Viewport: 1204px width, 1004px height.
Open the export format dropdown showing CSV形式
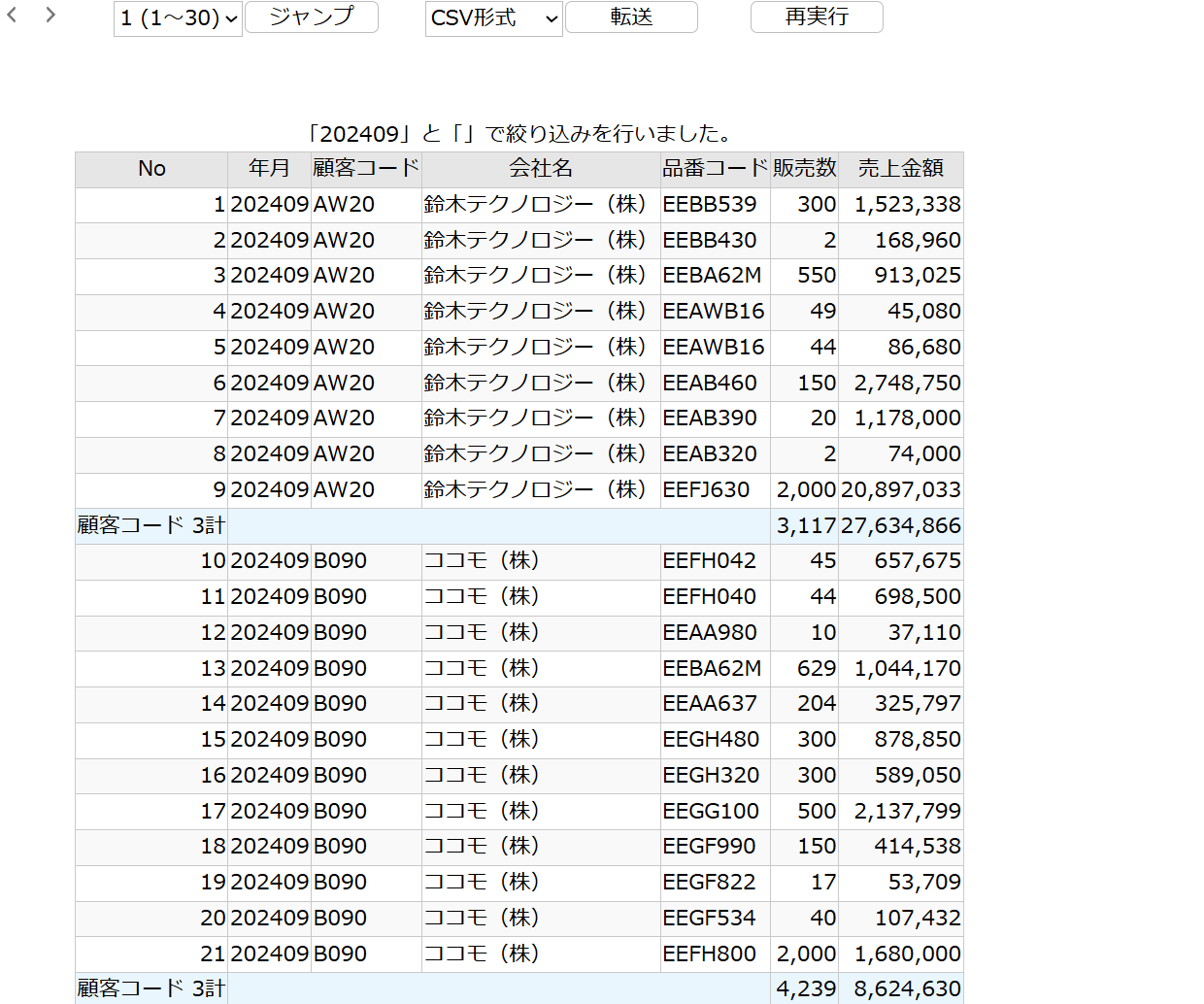click(x=493, y=19)
